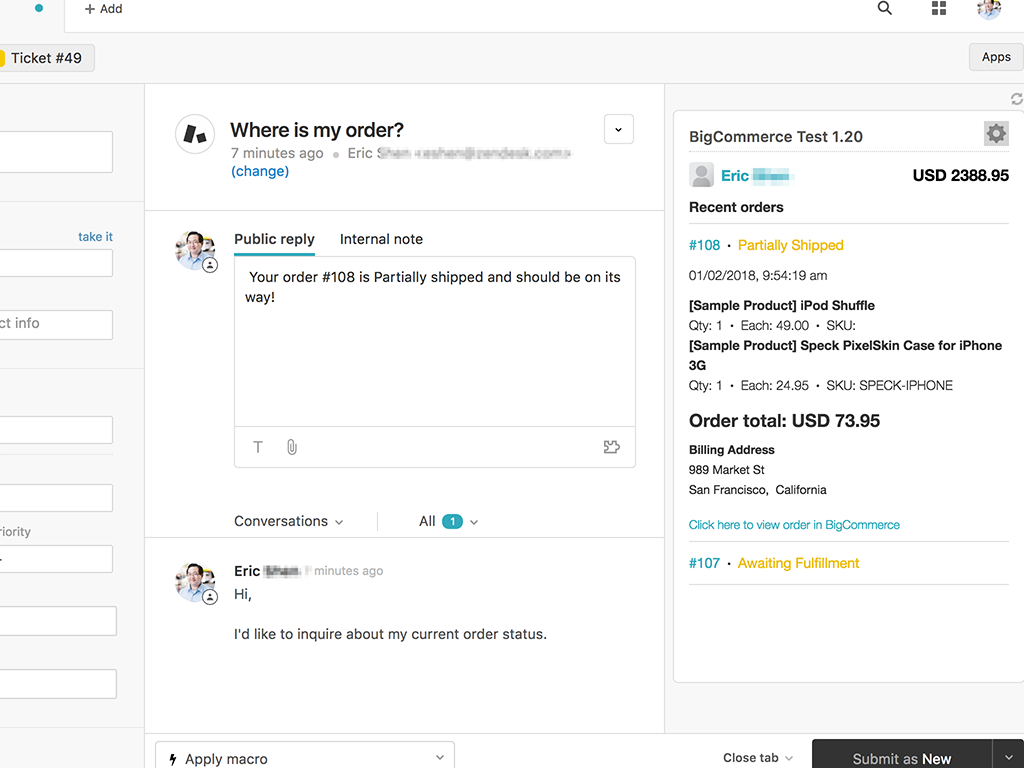Click the search magnifier icon
This screenshot has height=768, width=1024.
pyautogui.click(x=884, y=9)
